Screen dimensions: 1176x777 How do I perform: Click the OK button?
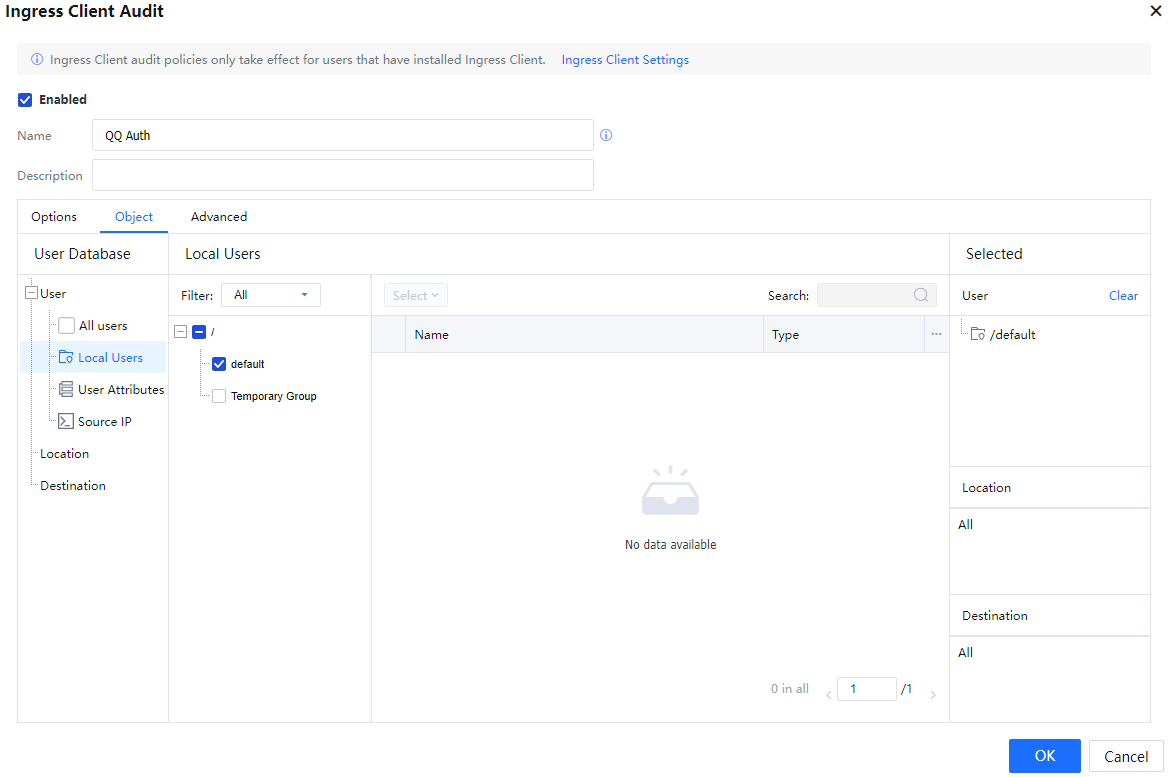click(x=1044, y=756)
